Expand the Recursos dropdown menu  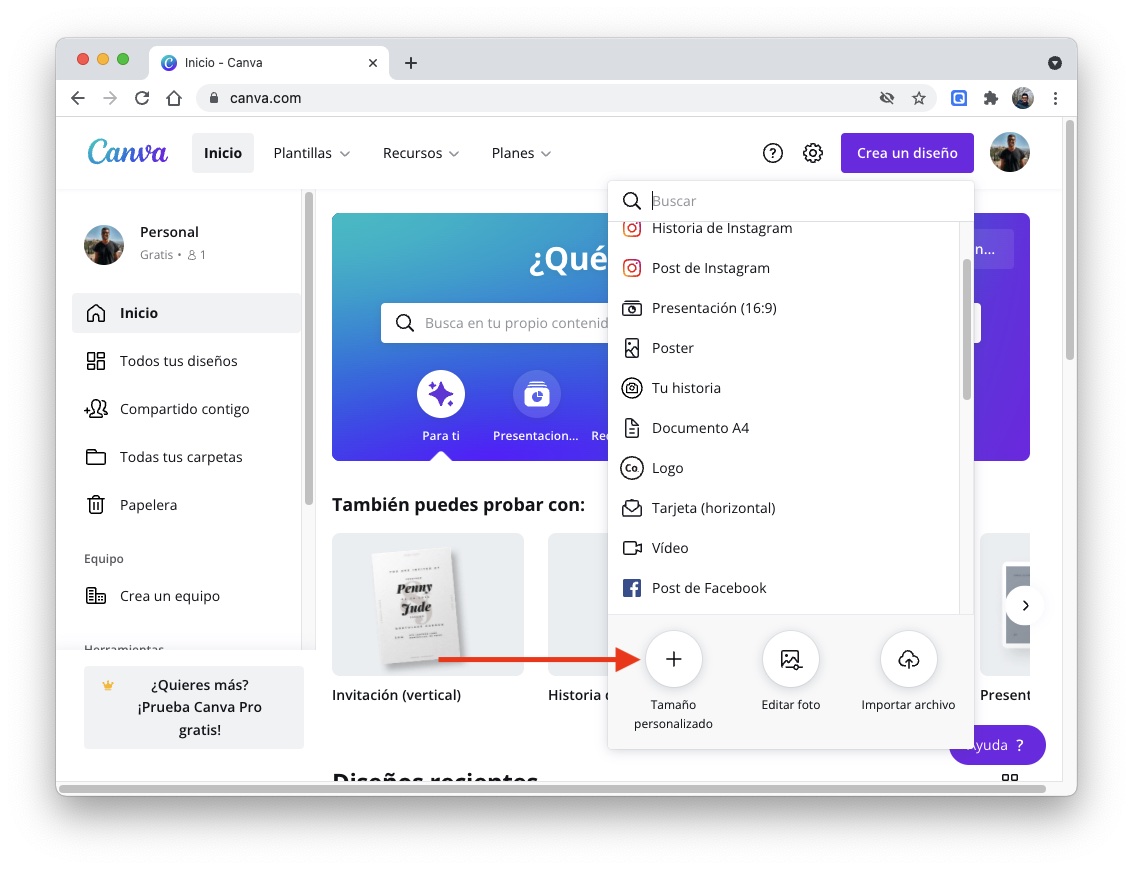420,153
